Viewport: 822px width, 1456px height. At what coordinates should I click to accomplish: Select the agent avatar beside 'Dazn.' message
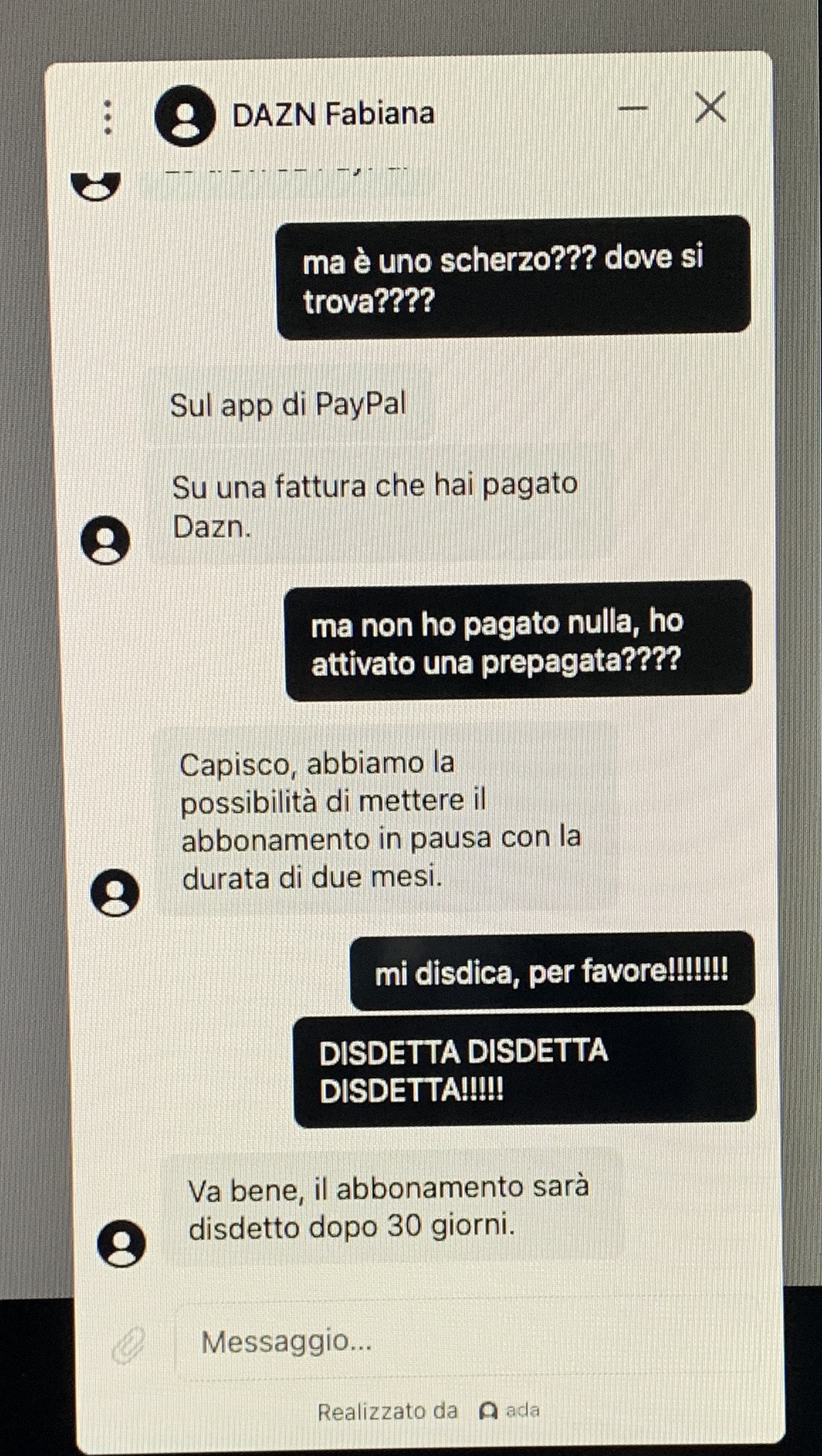coord(106,541)
